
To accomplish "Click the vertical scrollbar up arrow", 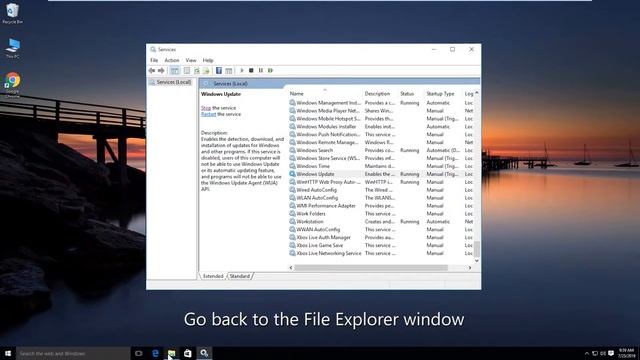I will [x=476, y=93].
